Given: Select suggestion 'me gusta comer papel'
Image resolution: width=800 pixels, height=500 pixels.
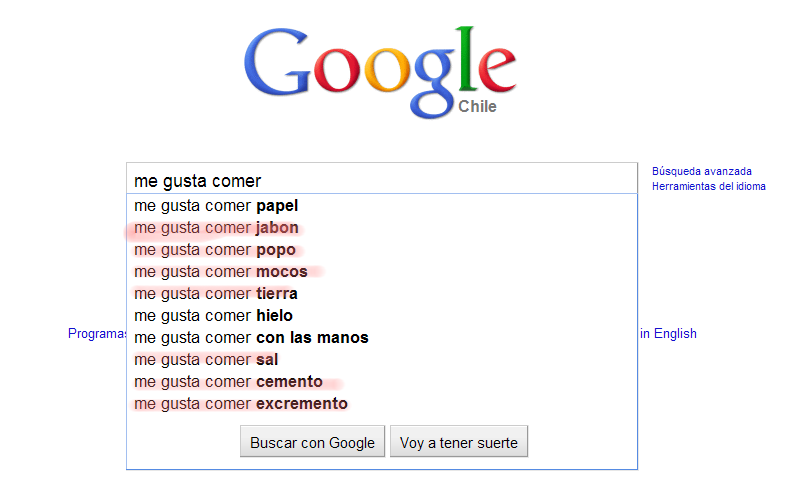Looking at the screenshot, I should [x=216, y=206].
